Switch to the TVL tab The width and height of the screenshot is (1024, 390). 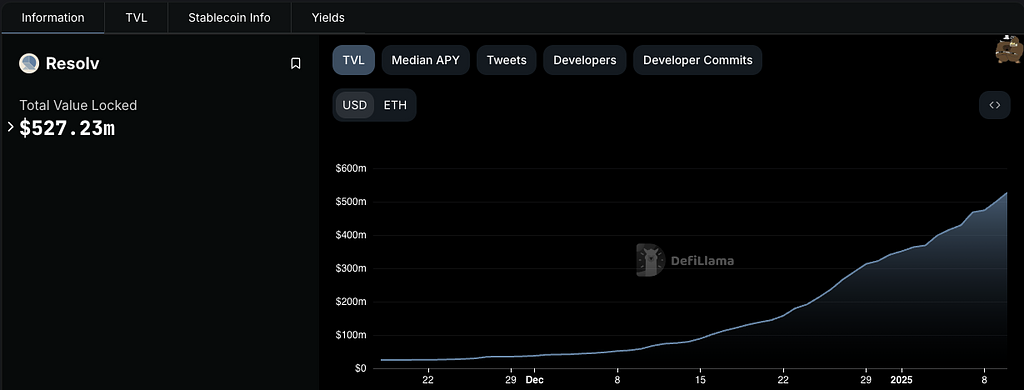pos(136,18)
